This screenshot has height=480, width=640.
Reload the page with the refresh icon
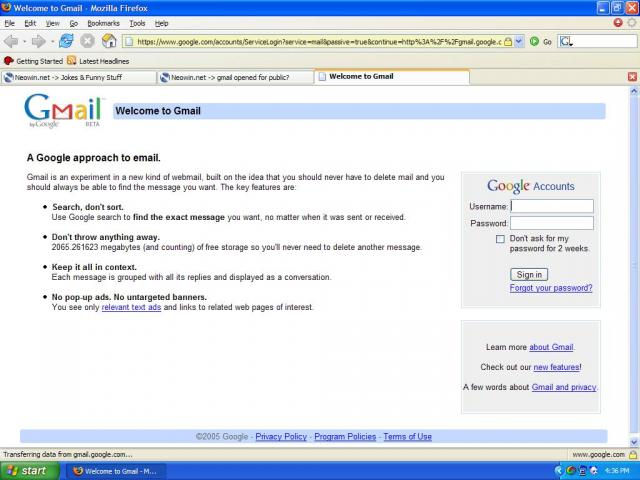pyautogui.click(x=66, y=41)
